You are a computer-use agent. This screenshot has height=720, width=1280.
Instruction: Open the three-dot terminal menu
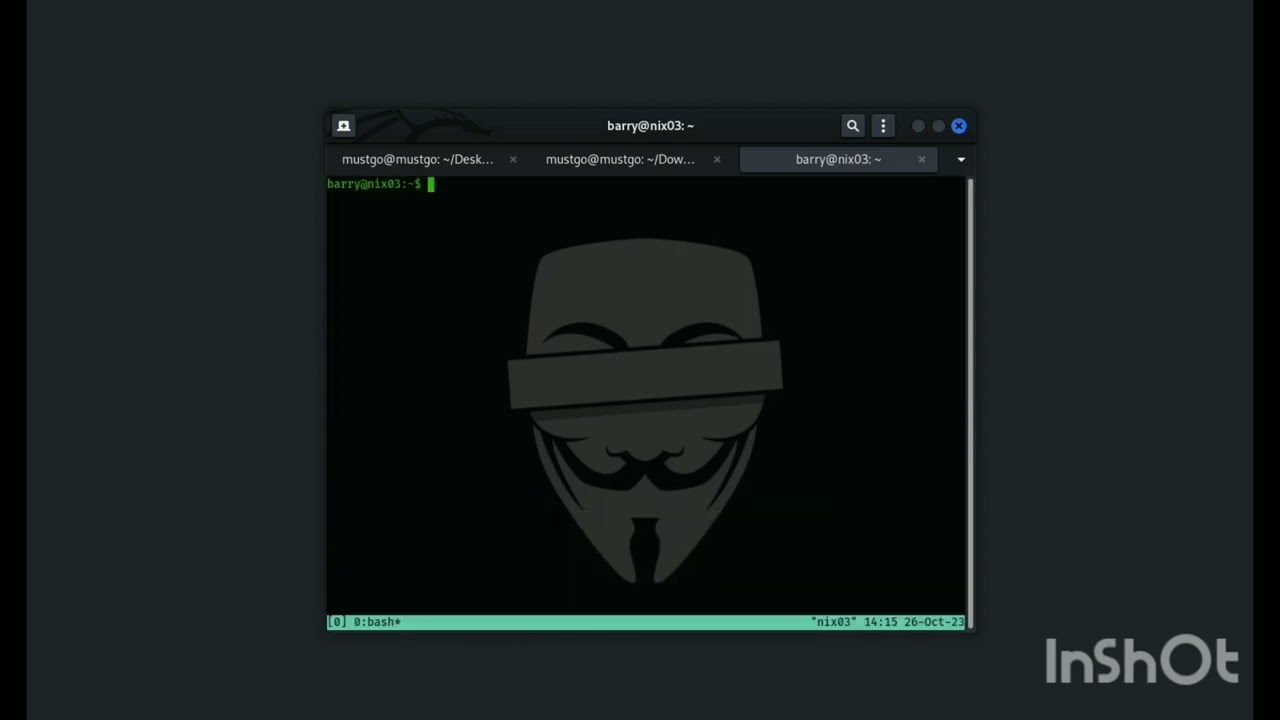coord(883,126)
